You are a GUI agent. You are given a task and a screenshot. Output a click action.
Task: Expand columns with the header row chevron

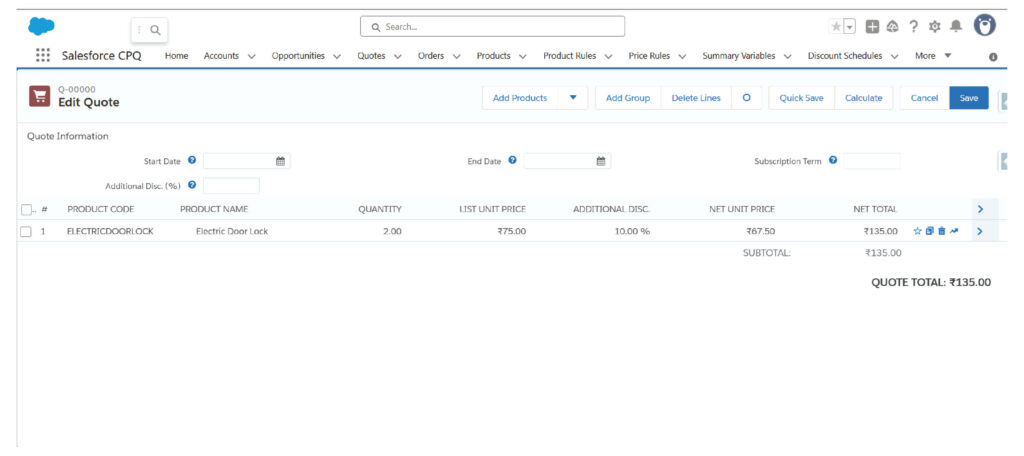coord(980,210)
